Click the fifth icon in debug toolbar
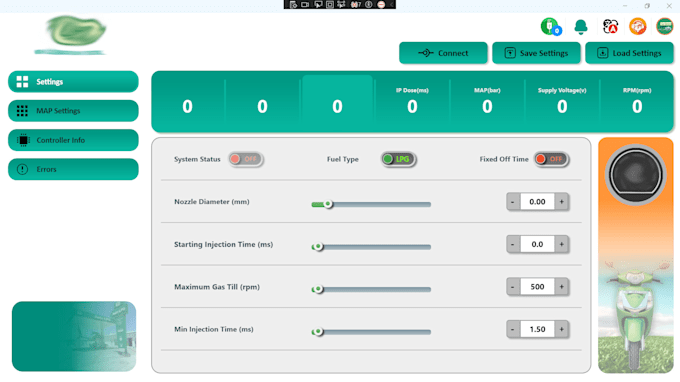Image resolution: width=680 pixels, height=382 pixels. [x=341, y=4]
